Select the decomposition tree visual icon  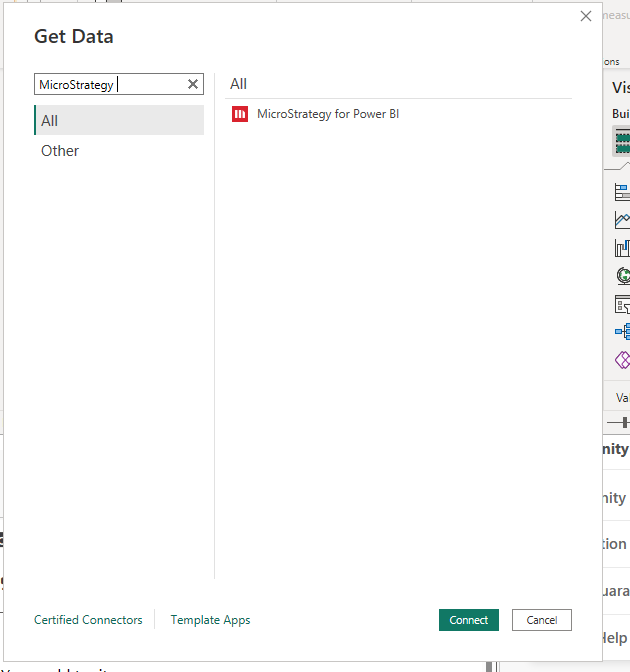point(623,331)
